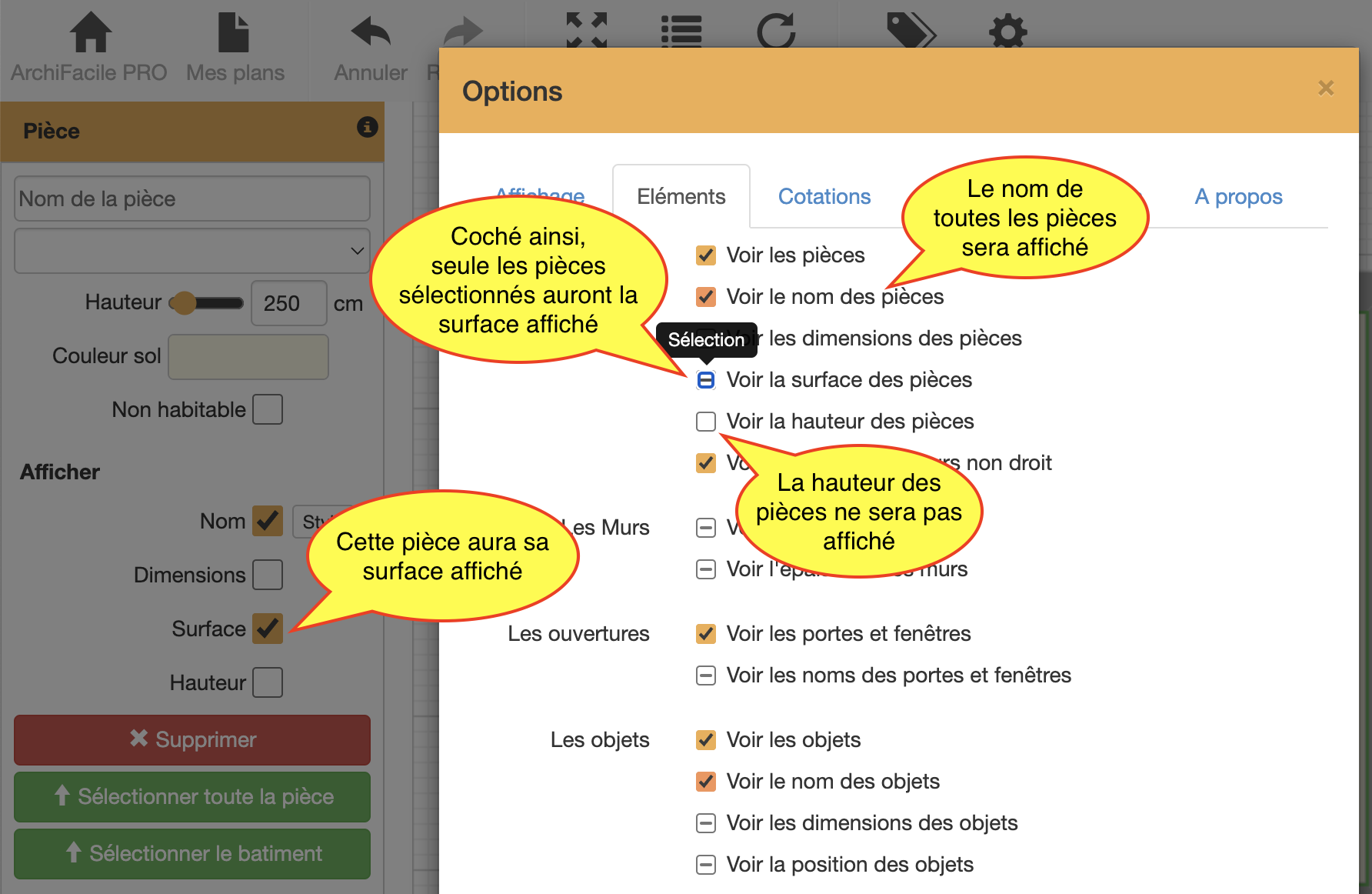Click the list icon in the toolbar

click(x=681, y=31)
